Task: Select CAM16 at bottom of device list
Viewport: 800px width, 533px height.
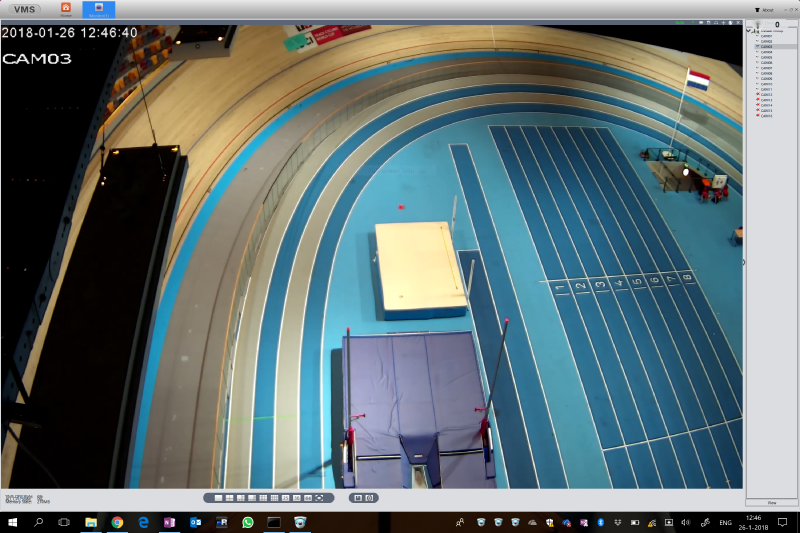Action: coord(766,116)
